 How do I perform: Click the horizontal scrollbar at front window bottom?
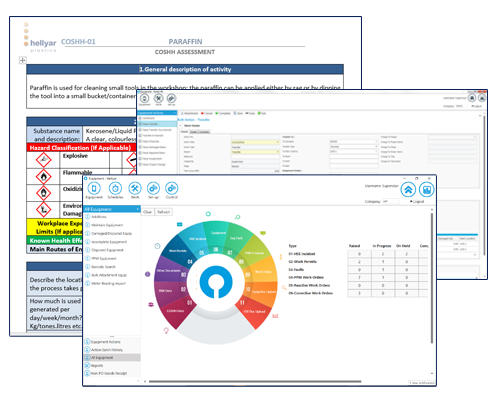(255, 381)
